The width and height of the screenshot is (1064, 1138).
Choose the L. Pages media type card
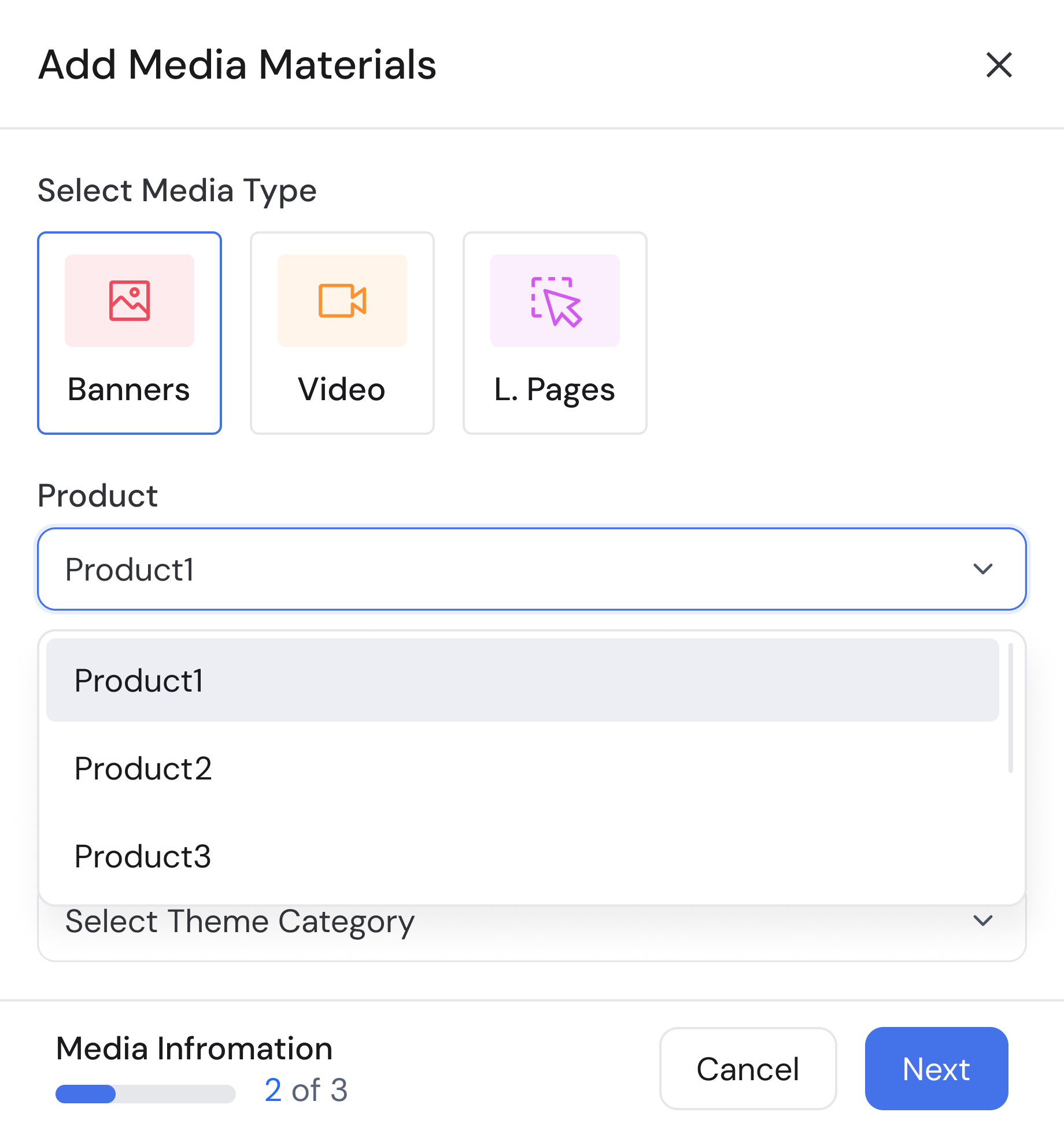pyautogui.click(x=554, y=332)
